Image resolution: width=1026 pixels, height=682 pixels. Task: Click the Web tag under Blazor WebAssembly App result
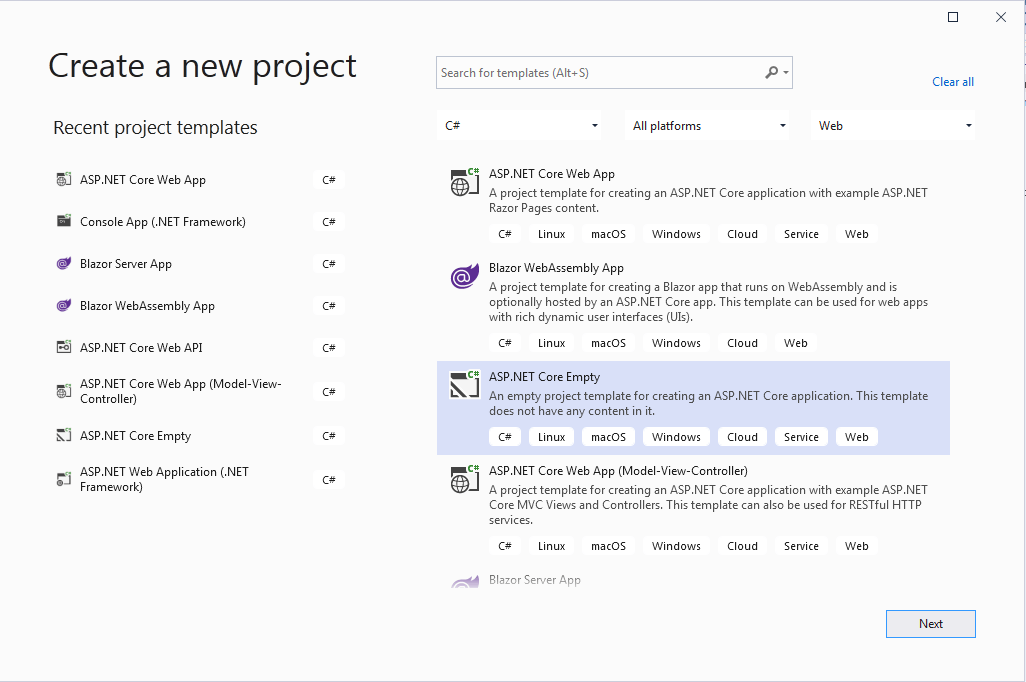pos(796,343)
